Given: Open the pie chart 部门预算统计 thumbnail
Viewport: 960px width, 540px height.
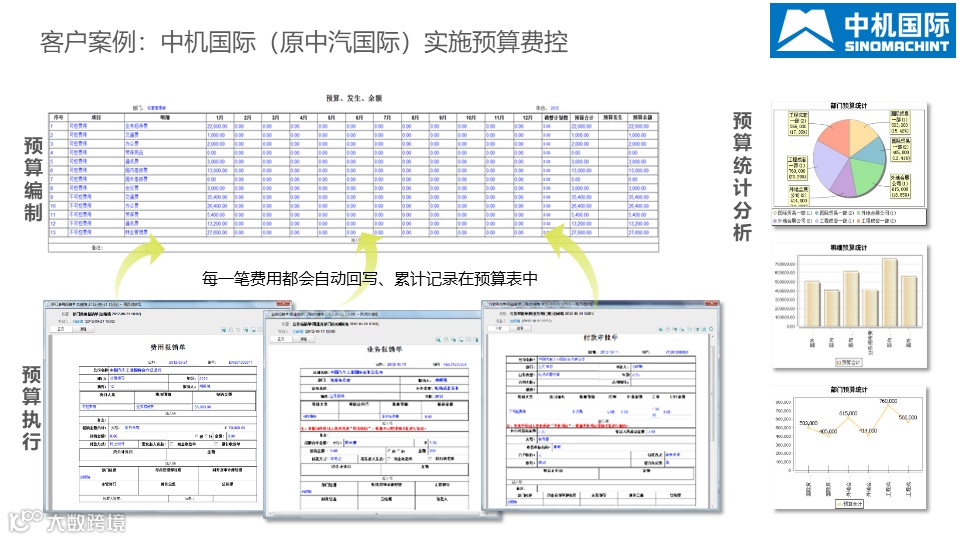Looking at the screenshot, I should pos(849,164).
